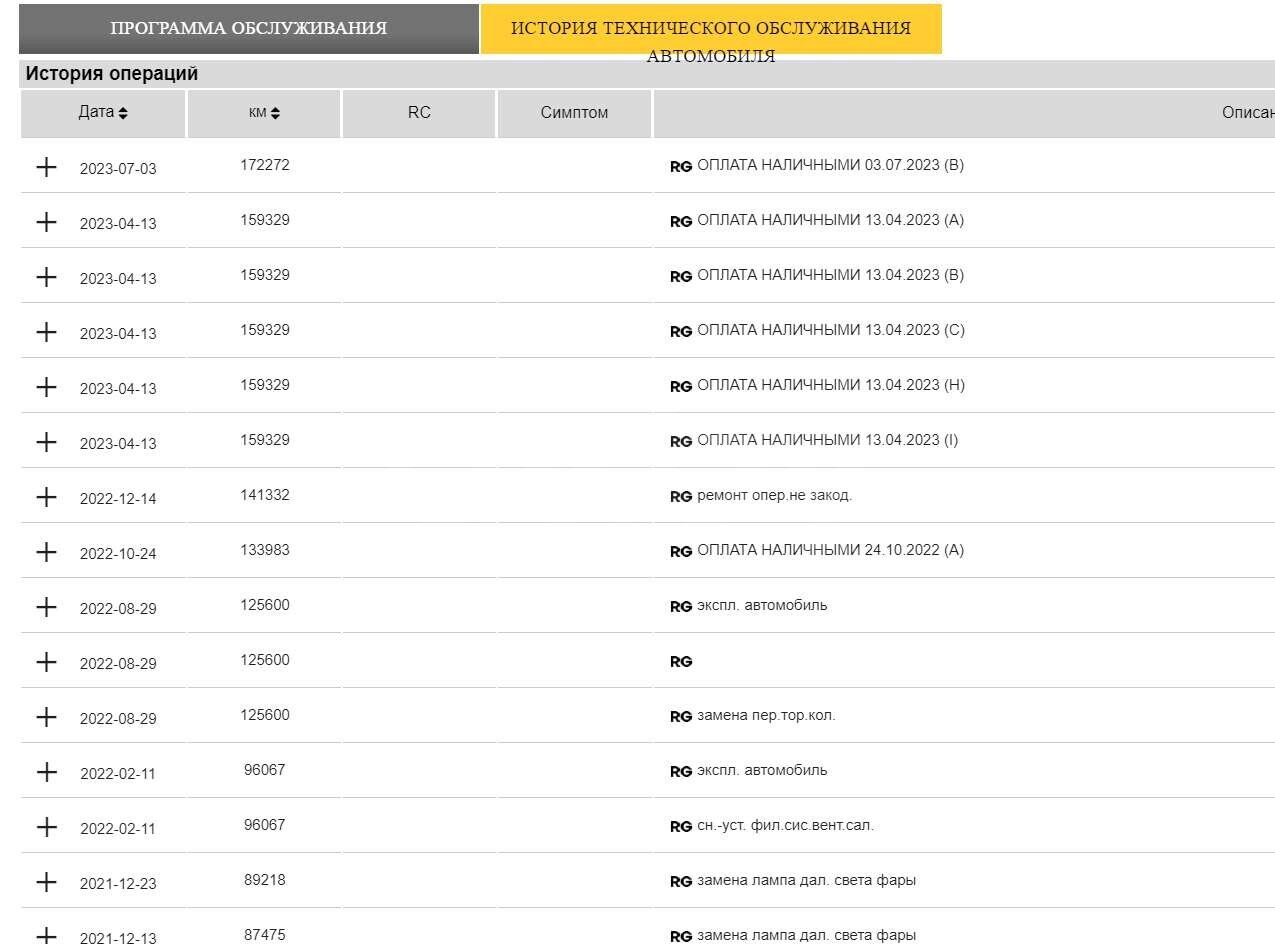Expand the замена пер.тор.кол. row
The height and width of the screenshot is (944, 1275).
(46, 717)
